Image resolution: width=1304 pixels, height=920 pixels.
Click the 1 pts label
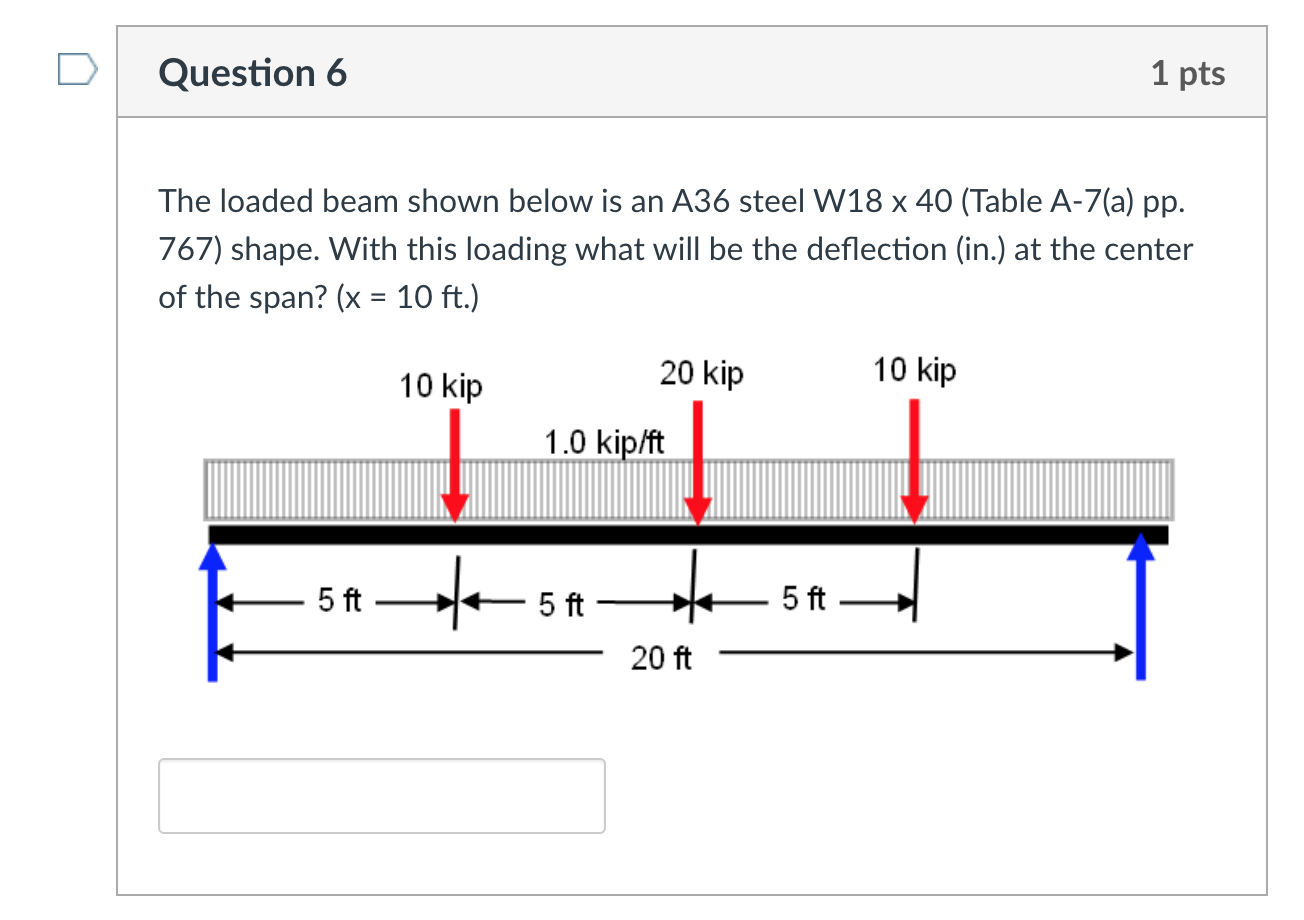point(1188,71)
